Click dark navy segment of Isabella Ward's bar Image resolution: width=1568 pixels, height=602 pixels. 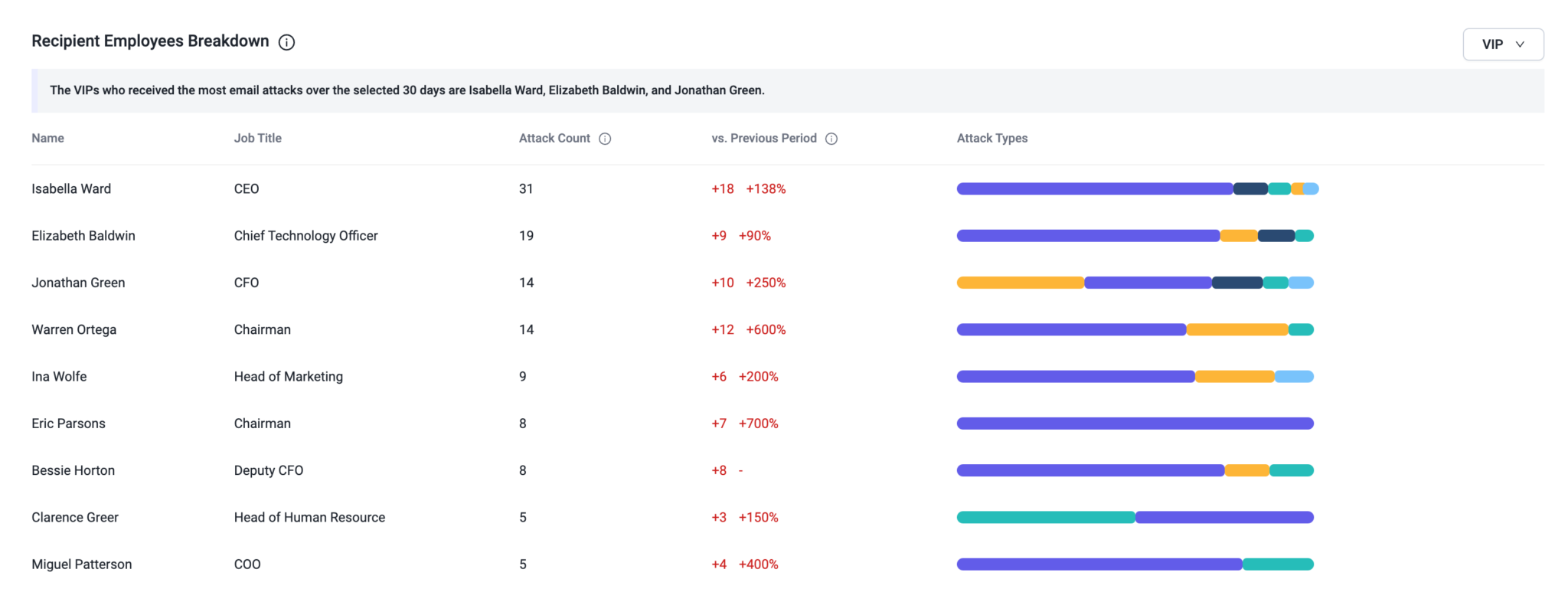(1250, 188)
